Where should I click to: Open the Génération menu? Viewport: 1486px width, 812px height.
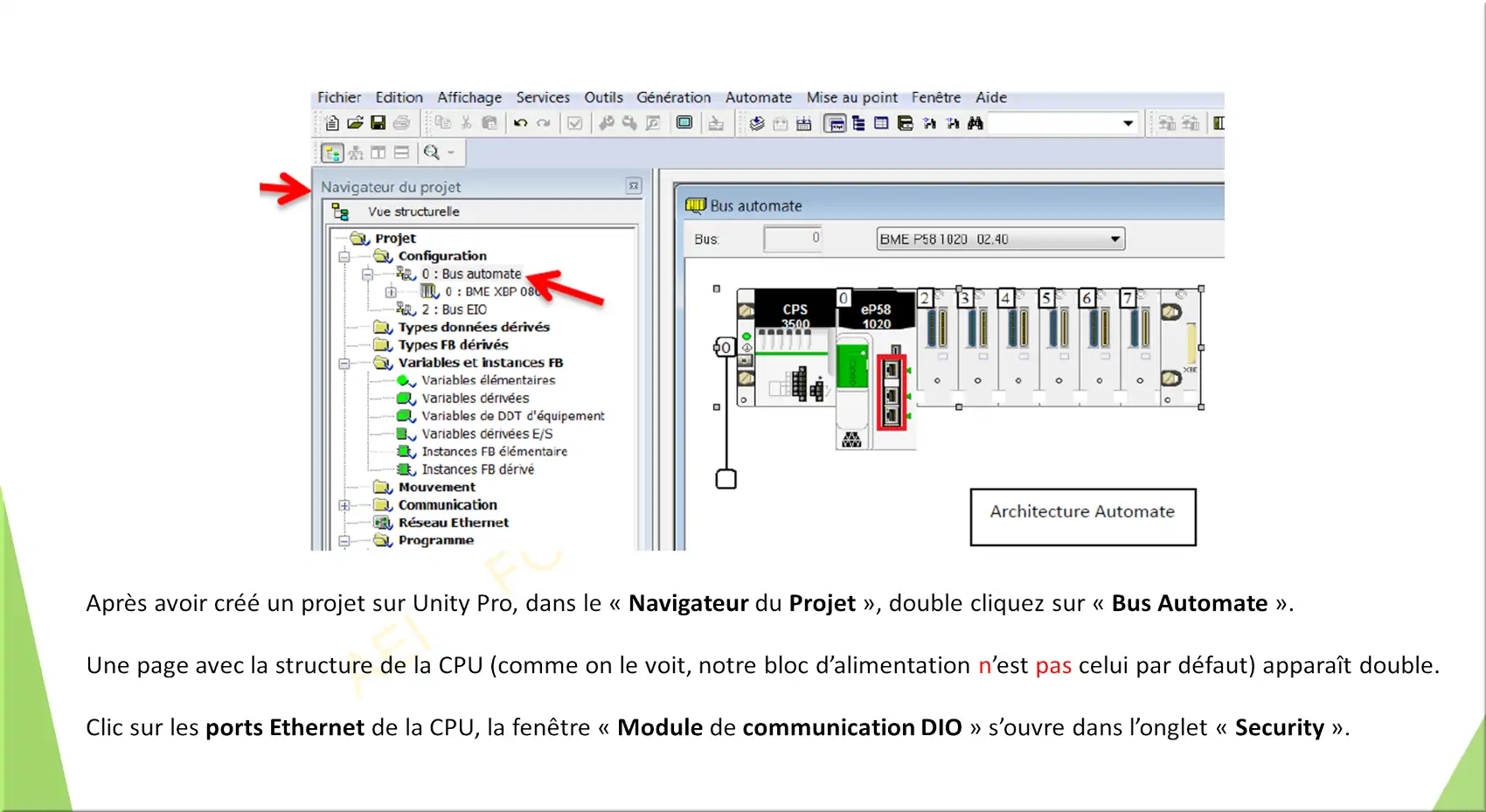coord(674,98)
